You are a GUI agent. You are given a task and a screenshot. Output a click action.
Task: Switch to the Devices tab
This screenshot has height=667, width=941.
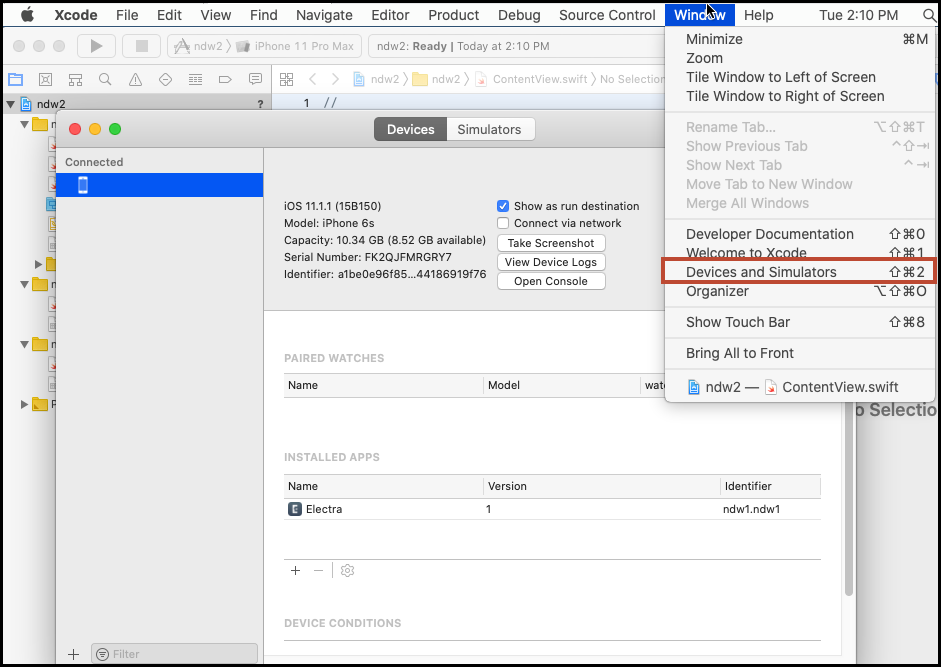(x=410, y=130)
